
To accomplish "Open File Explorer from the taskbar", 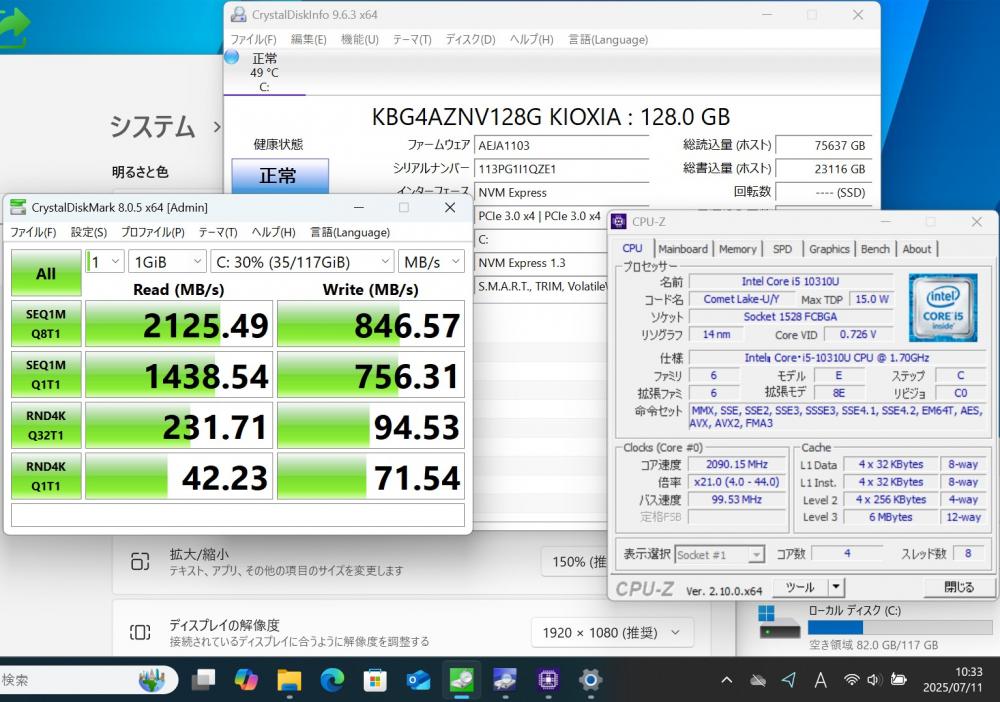I will [289, 680].
